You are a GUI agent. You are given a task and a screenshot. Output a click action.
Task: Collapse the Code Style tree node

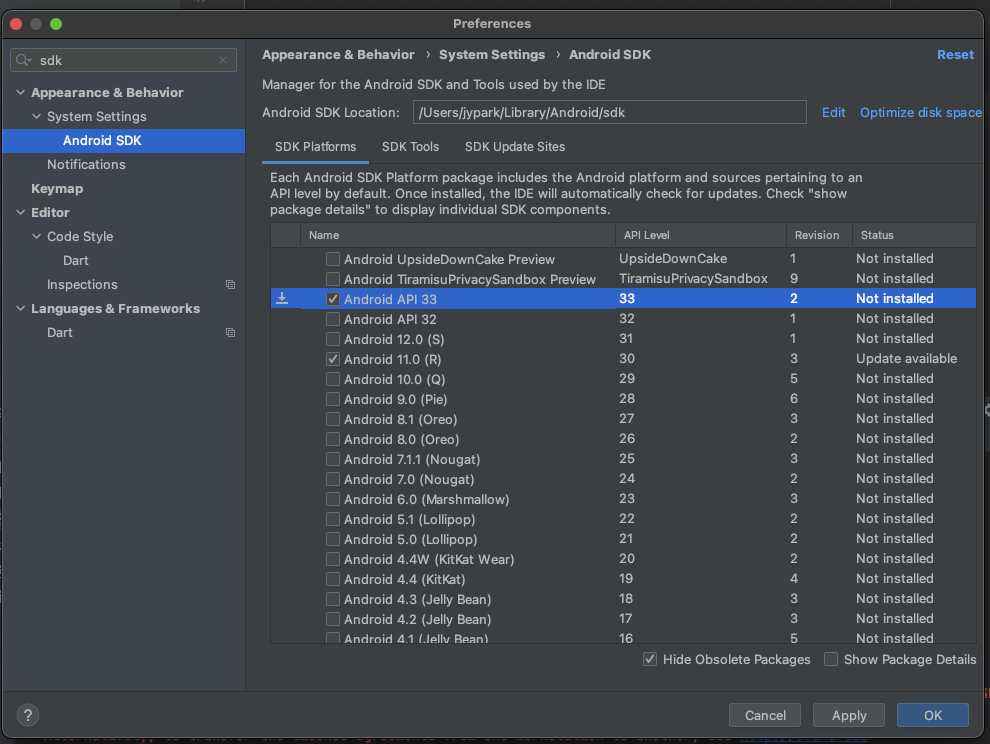click(37, 236)
